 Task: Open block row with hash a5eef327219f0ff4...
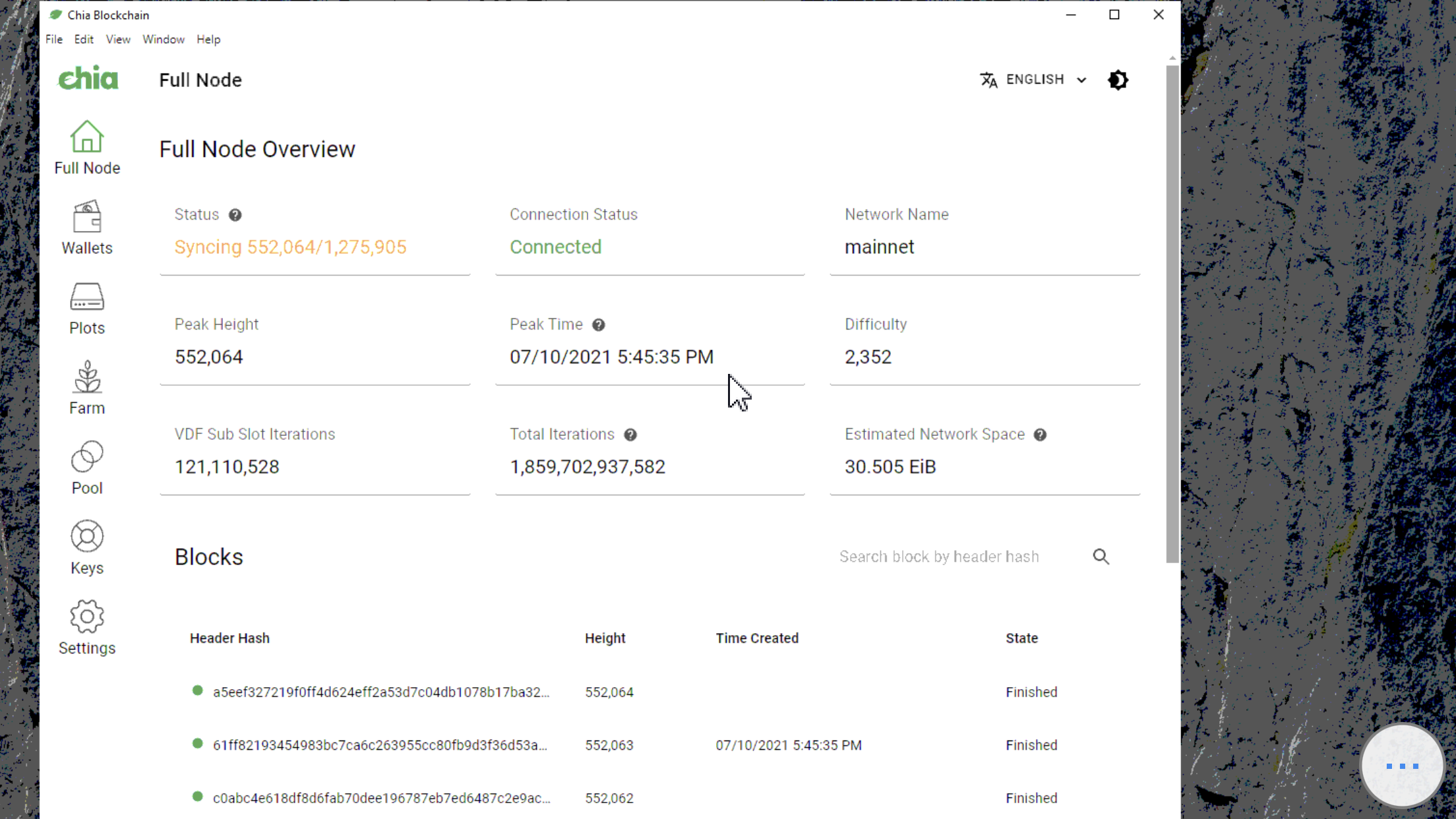[656, 692]
